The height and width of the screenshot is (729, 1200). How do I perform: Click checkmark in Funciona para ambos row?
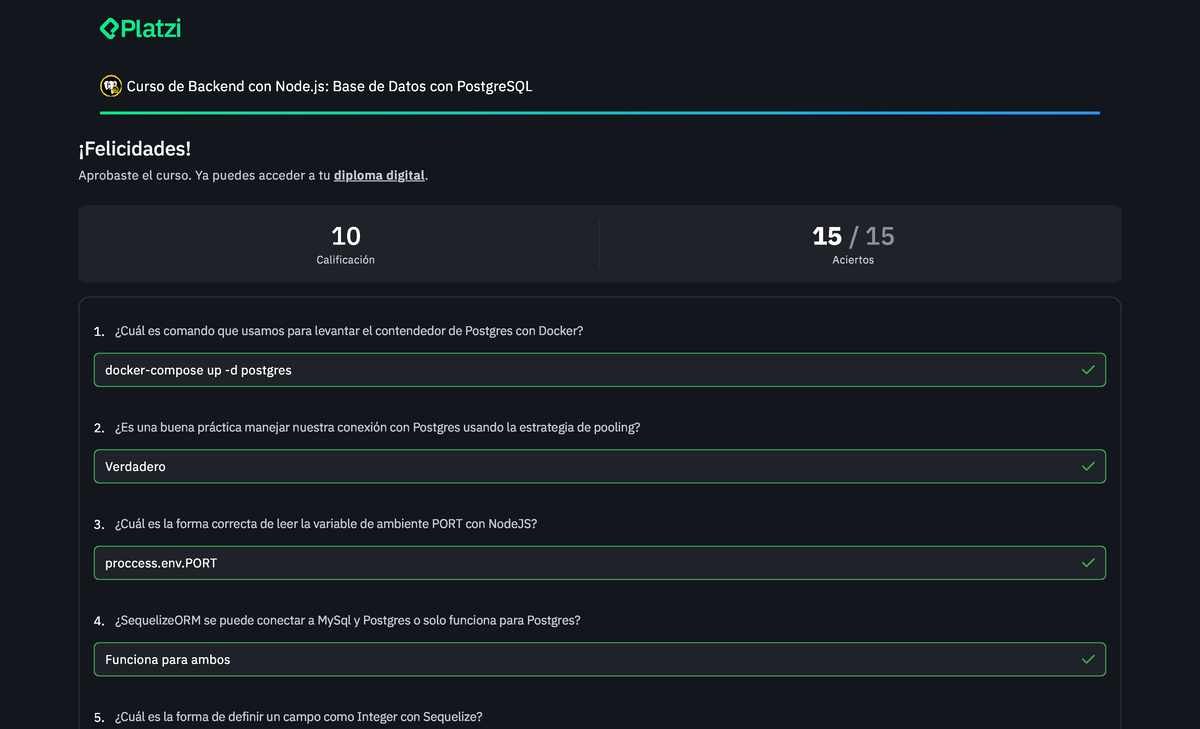1088,659
